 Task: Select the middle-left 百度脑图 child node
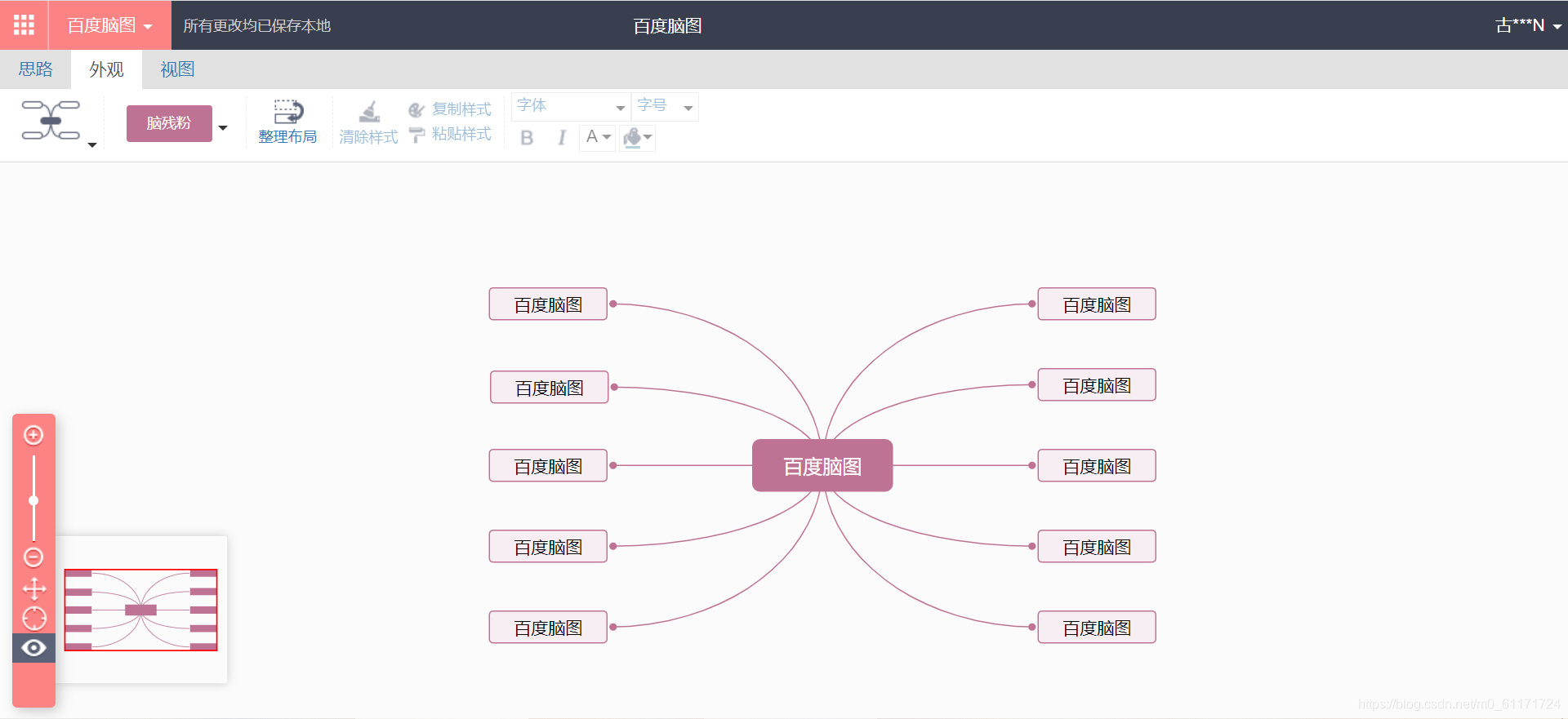click(548, 466)
